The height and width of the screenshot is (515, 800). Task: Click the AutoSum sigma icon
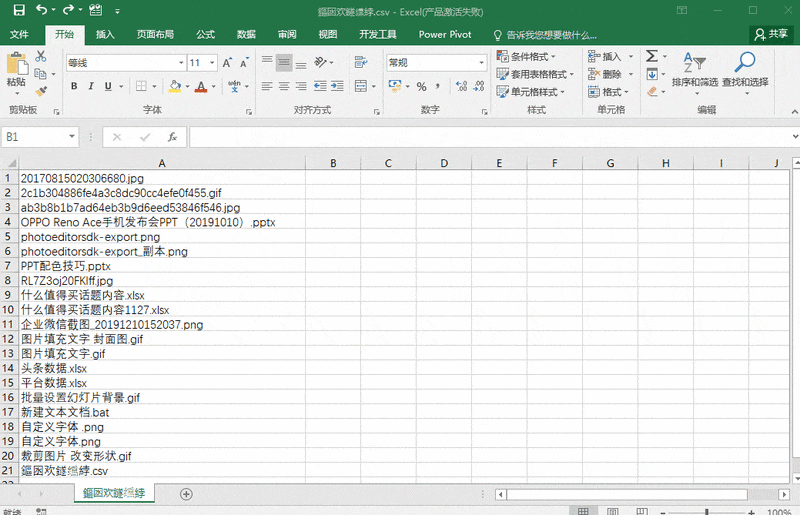(651, 57)
